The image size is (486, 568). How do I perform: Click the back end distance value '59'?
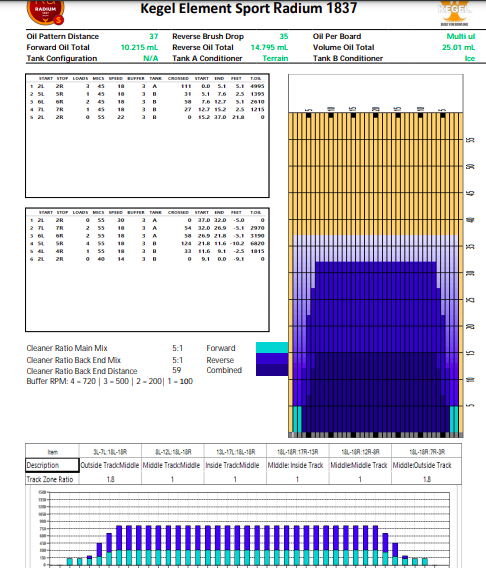[x=176, y=370]
